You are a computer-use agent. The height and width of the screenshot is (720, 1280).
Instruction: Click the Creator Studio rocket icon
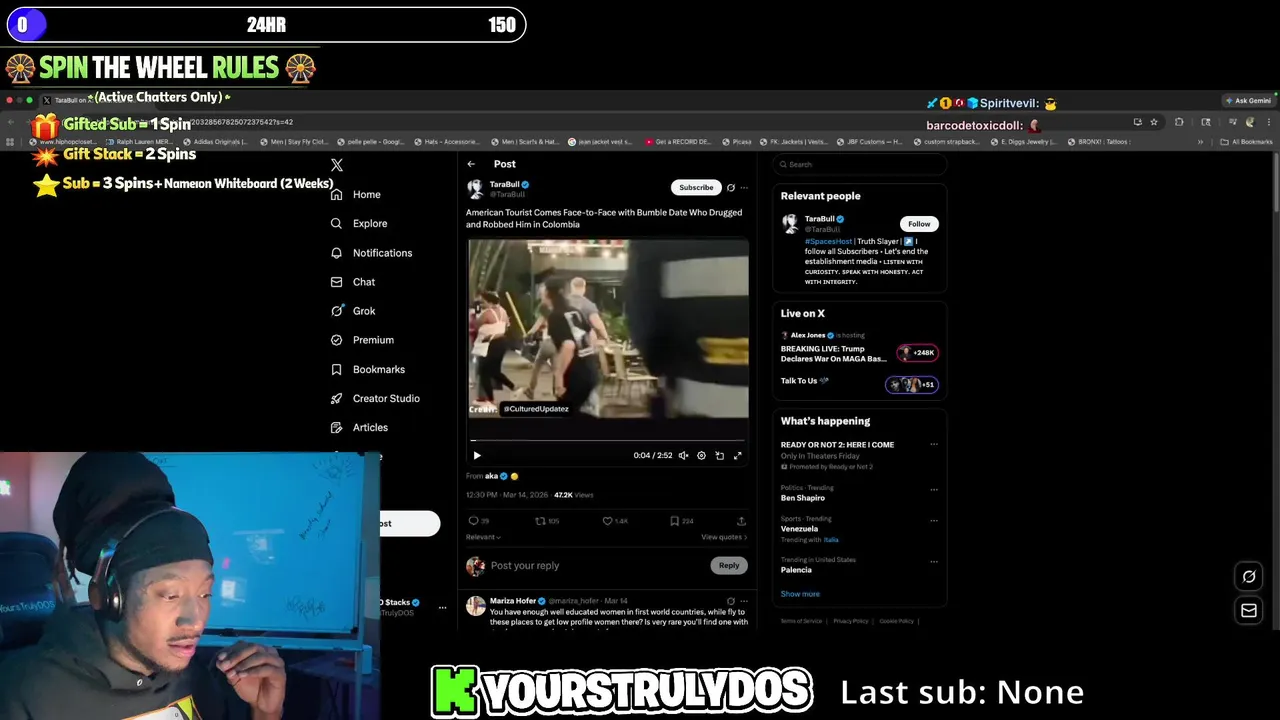(x=337, y=398)
